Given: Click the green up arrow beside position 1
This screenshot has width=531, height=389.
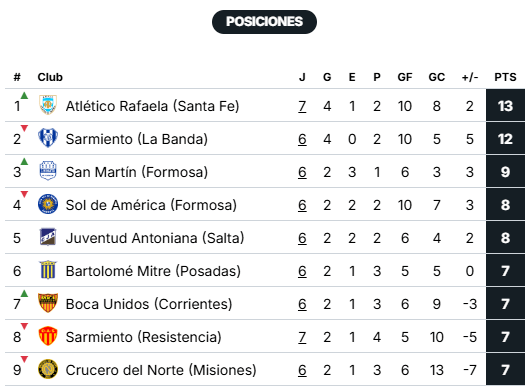Looking at the screenshot, I should pyautogui.click(x=24, y=95).
